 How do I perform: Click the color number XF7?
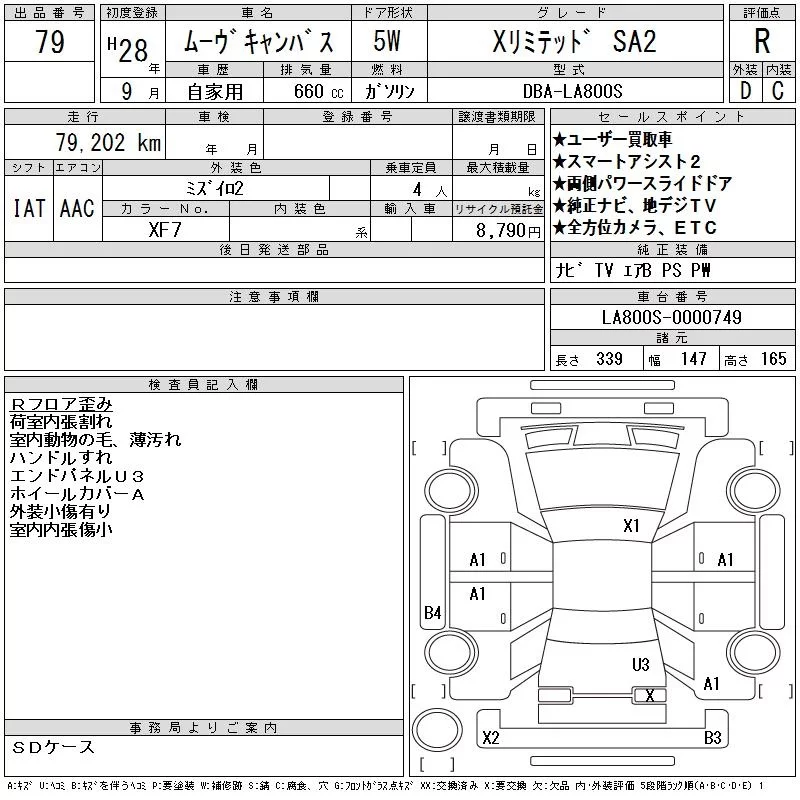165,229
